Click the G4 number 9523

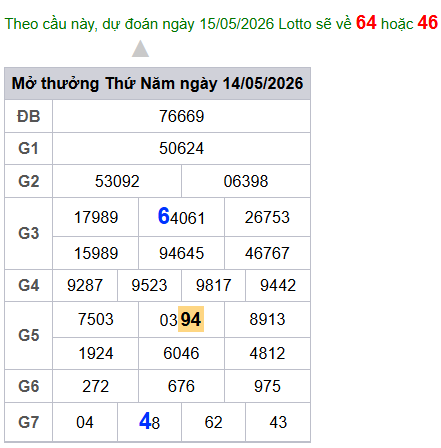tap(149, 285)
